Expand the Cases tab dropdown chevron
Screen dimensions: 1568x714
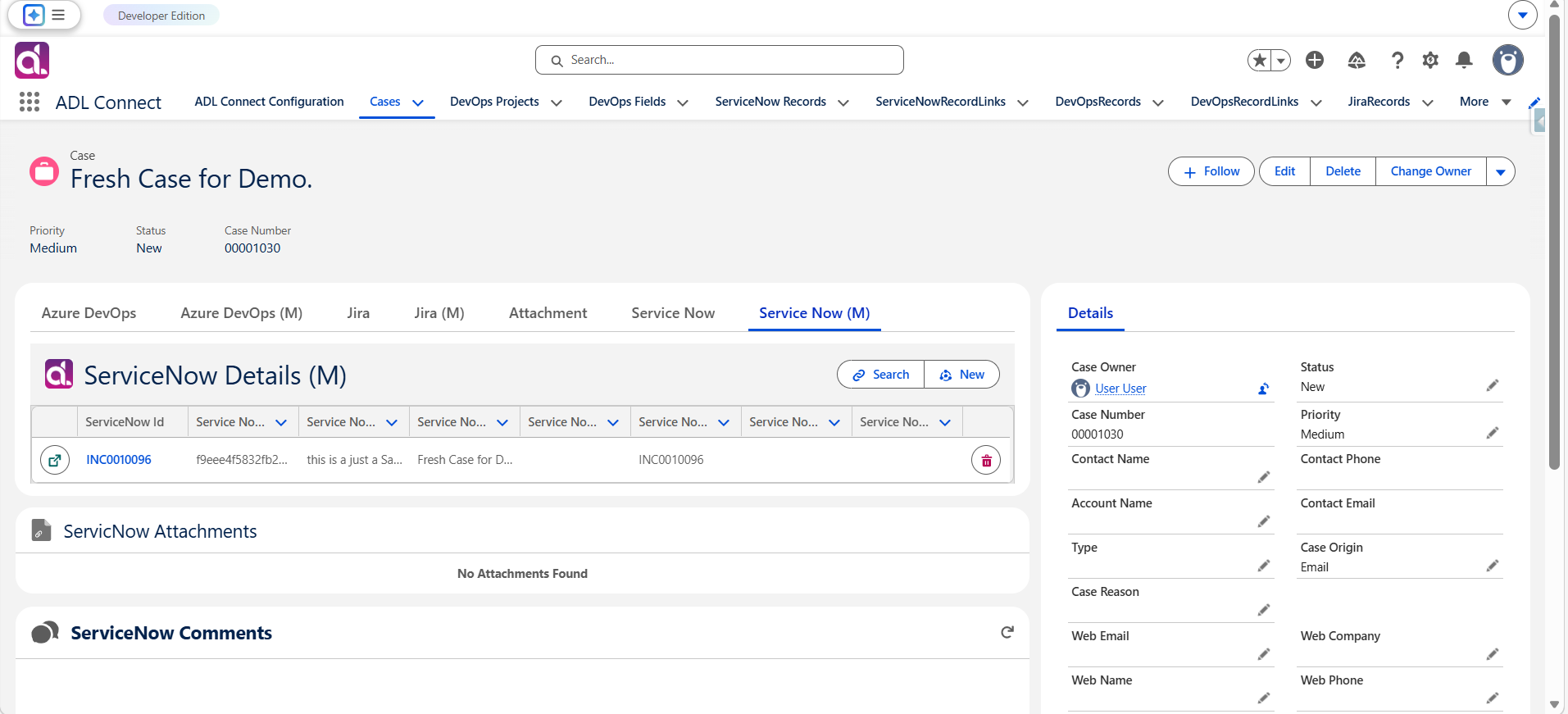(x=418, y=102)
